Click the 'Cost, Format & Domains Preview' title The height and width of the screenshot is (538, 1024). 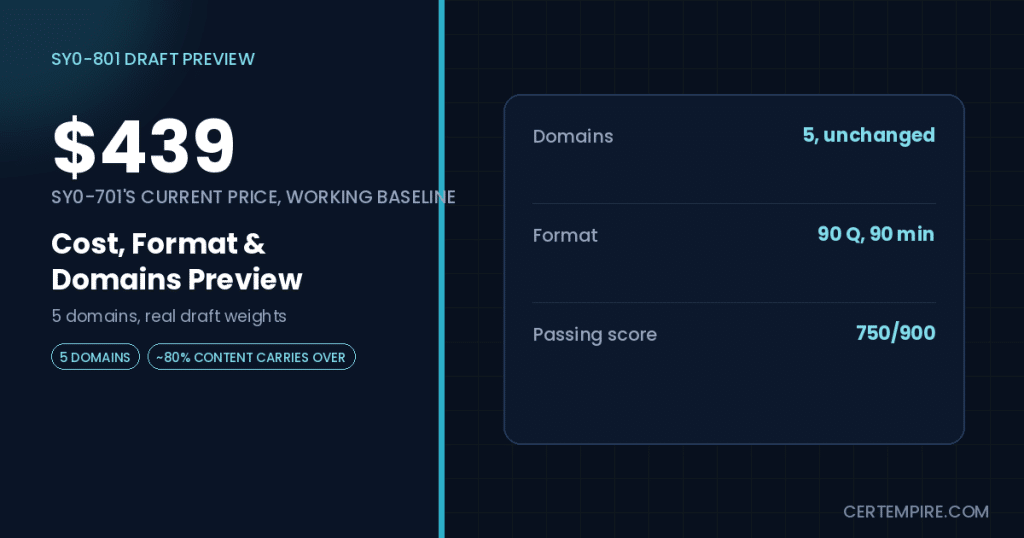pyautogui.click(x=177, y=261)
